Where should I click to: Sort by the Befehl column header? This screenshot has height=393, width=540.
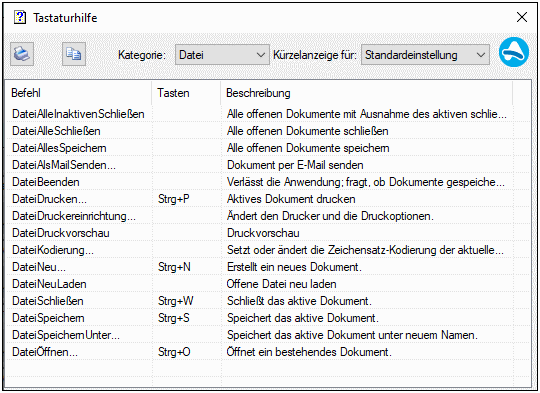click(79, 93)
